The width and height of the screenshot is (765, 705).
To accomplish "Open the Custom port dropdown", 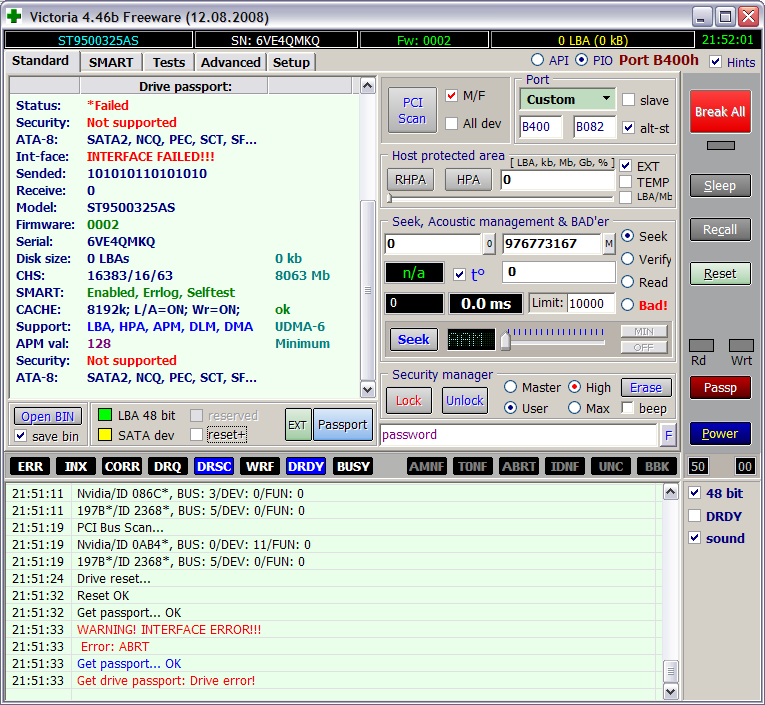I will (567, 99).
